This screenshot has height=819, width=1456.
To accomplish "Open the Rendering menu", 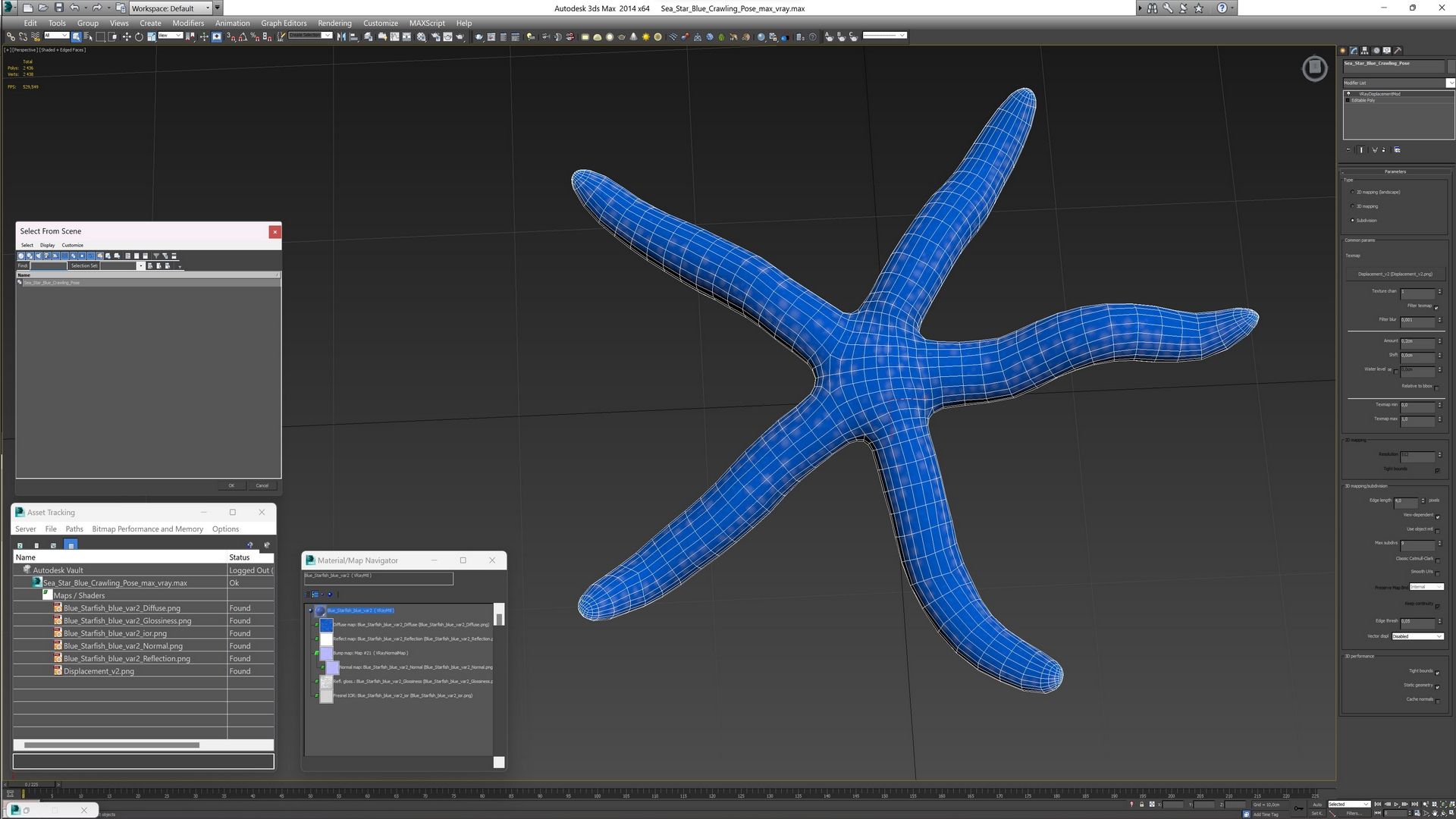I will (x=334, y=23).
